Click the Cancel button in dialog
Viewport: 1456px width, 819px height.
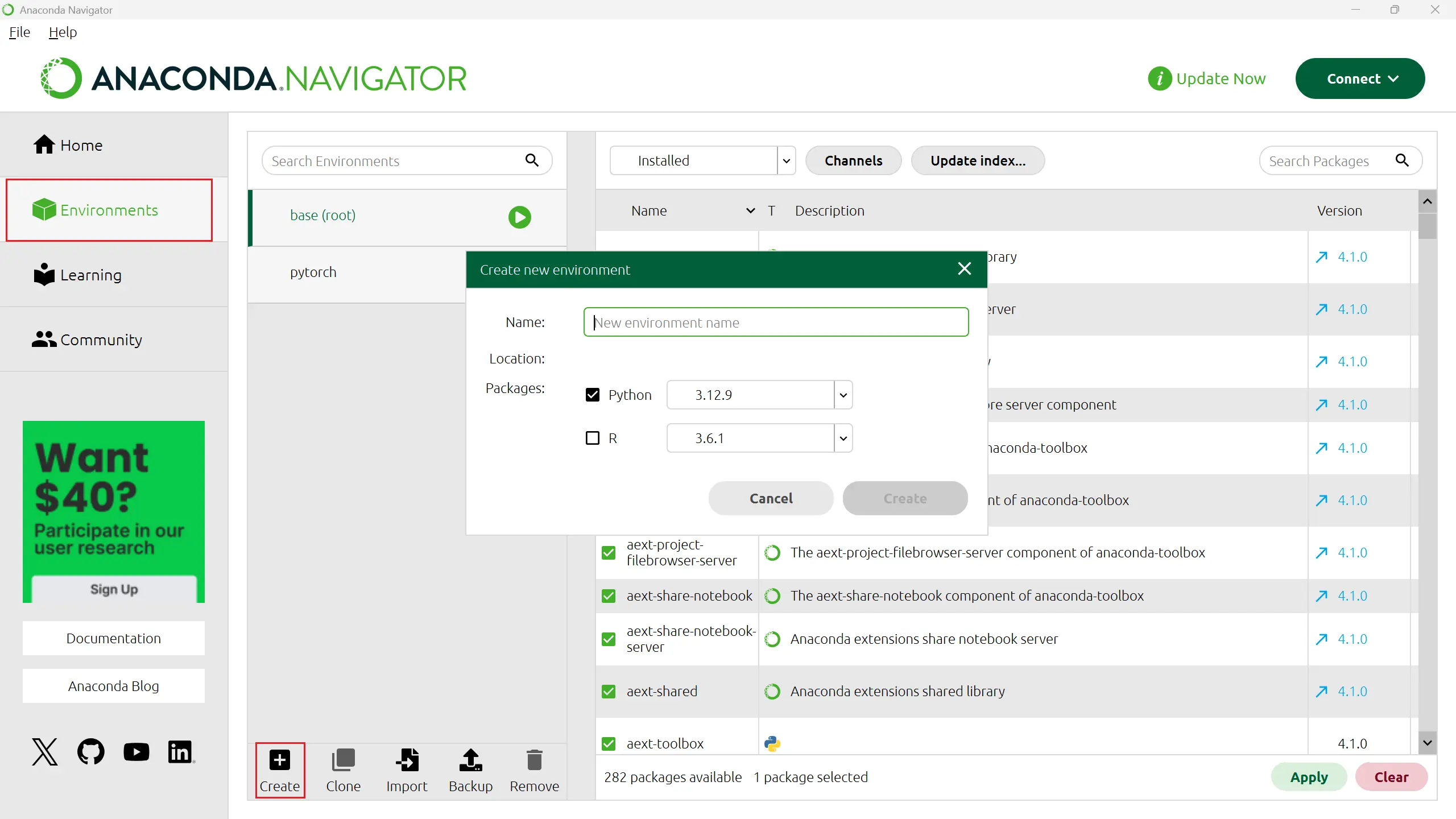point(771,498)
